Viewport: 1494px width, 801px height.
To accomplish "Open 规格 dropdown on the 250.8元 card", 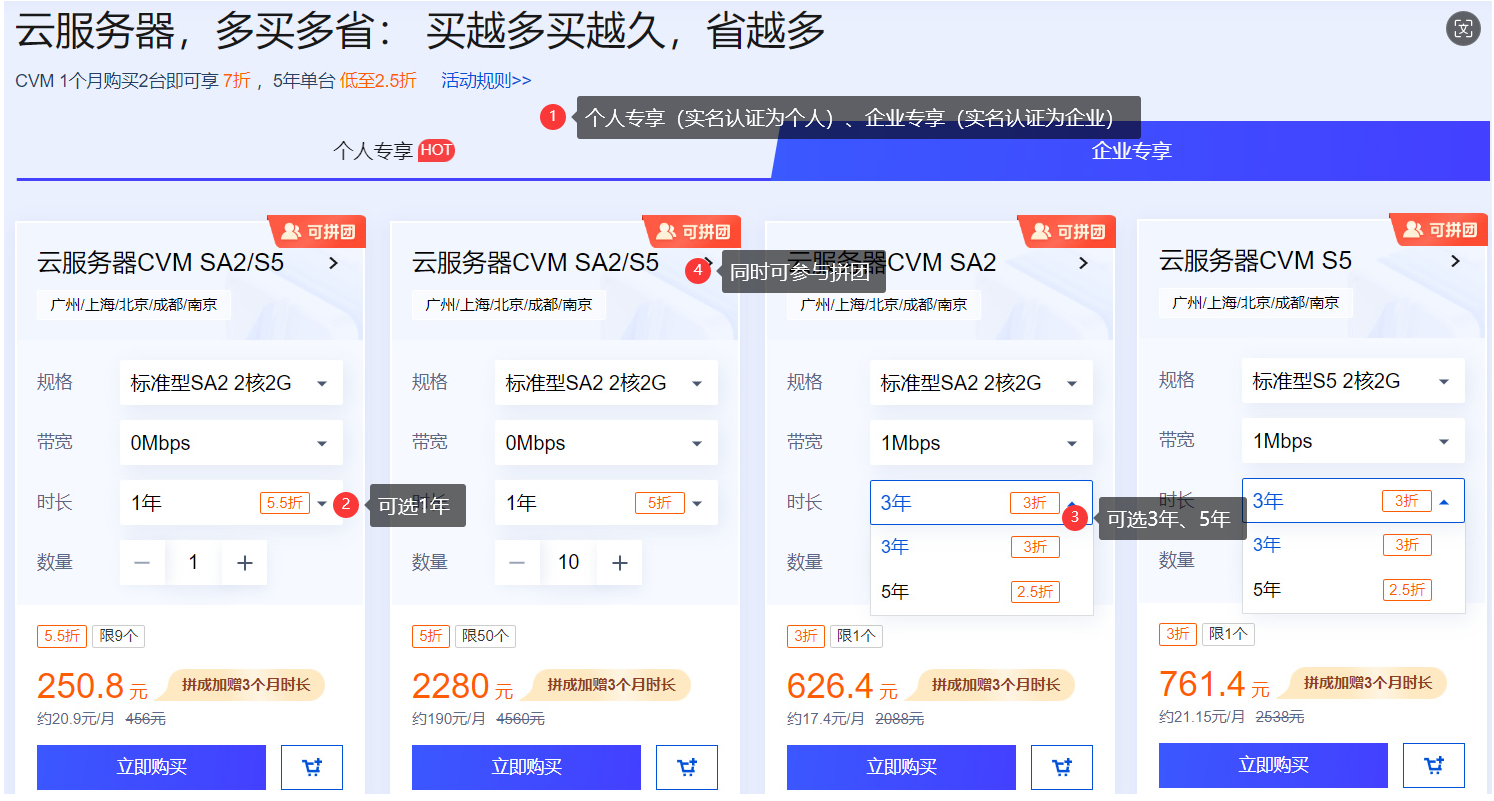I will (x=231, y=383).
